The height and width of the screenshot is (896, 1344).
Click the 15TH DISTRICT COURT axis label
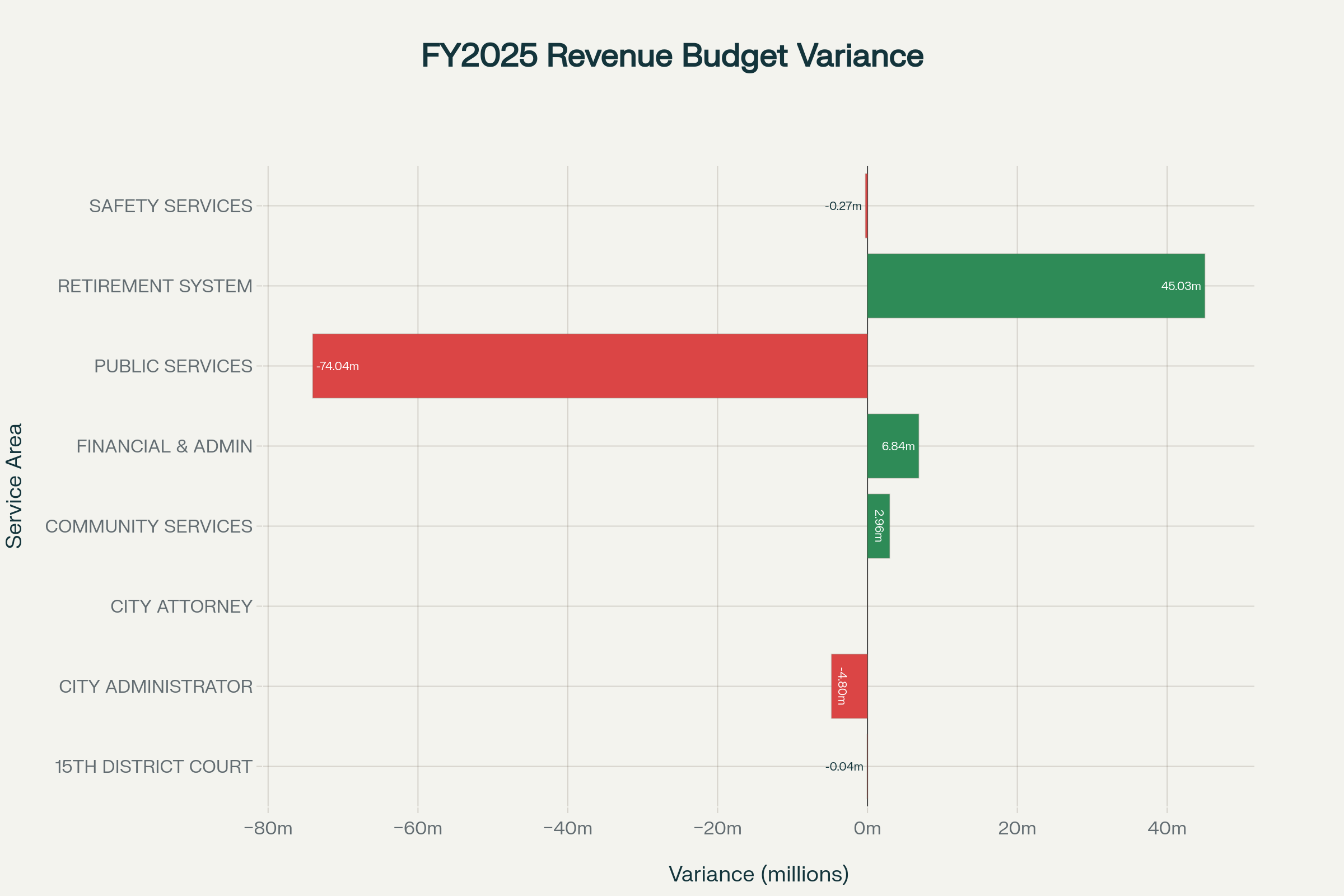(153, 766)
